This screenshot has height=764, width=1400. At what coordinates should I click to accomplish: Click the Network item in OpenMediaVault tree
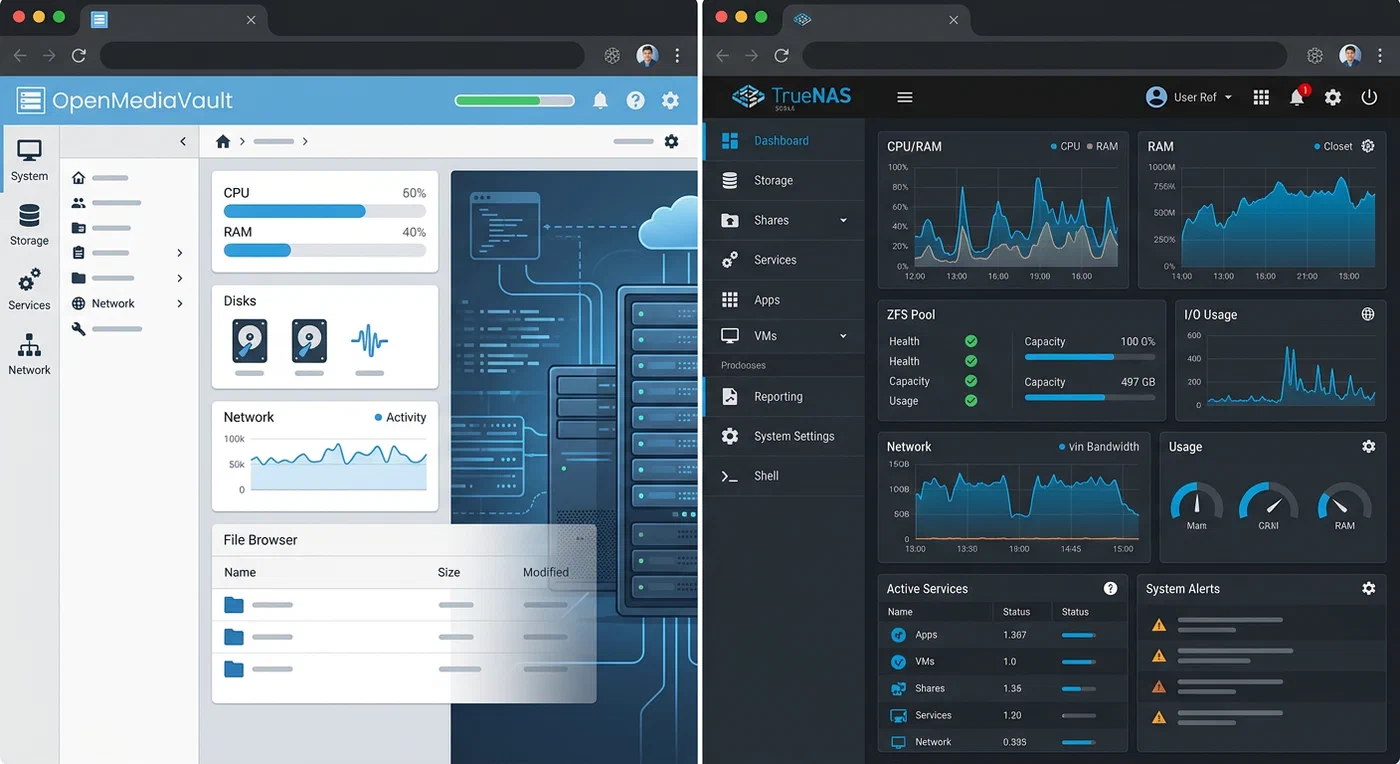coord(113,303)
